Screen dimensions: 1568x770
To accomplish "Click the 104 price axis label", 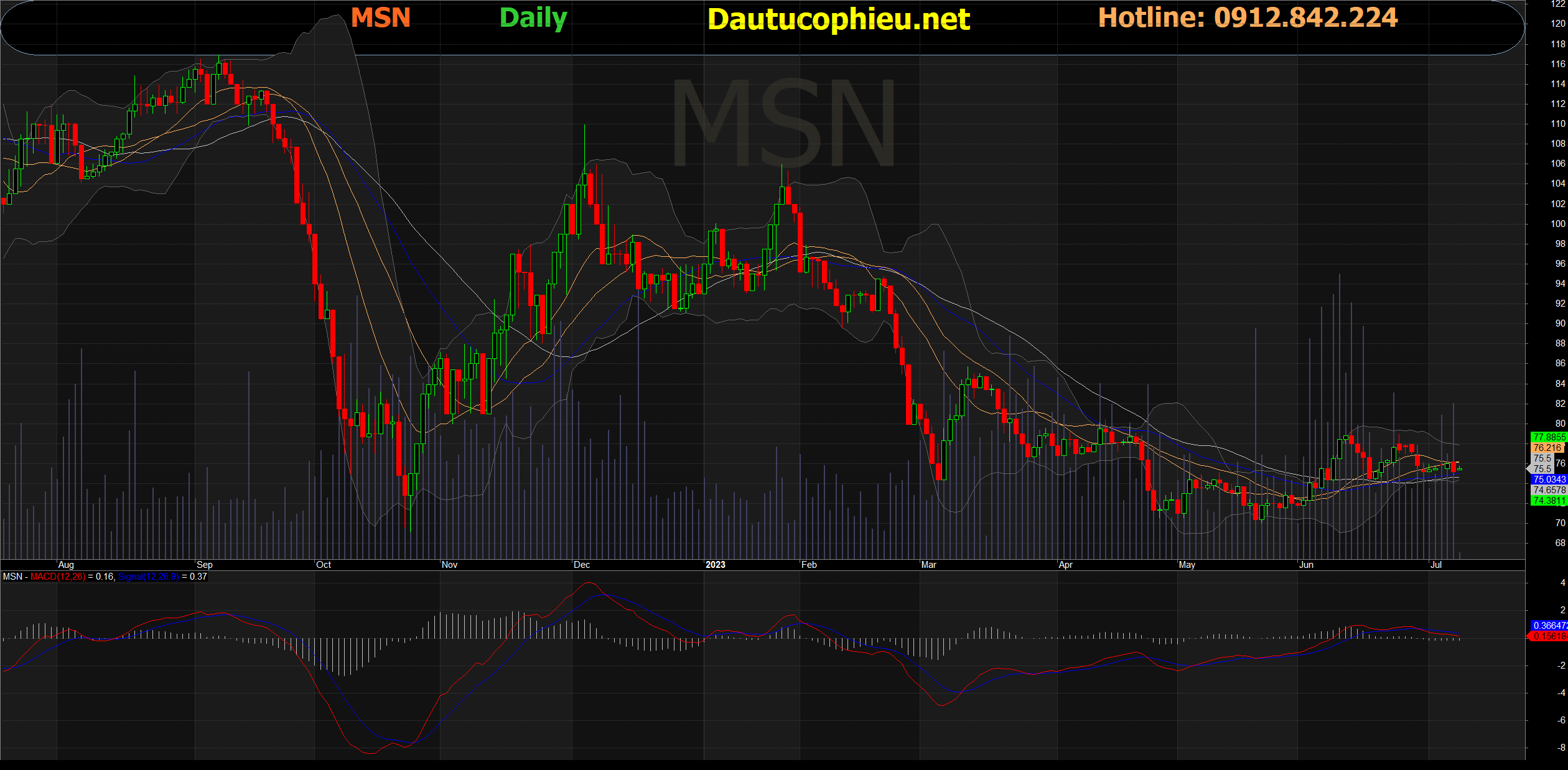I will [x=1558, y=183].
